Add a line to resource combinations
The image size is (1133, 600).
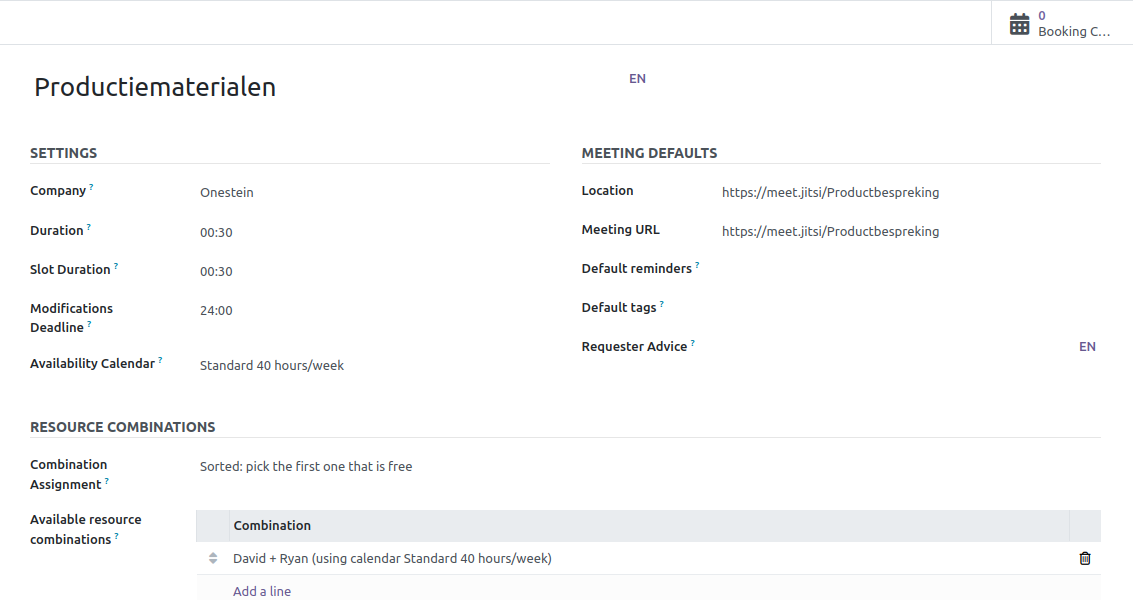(x=261, y=591)
